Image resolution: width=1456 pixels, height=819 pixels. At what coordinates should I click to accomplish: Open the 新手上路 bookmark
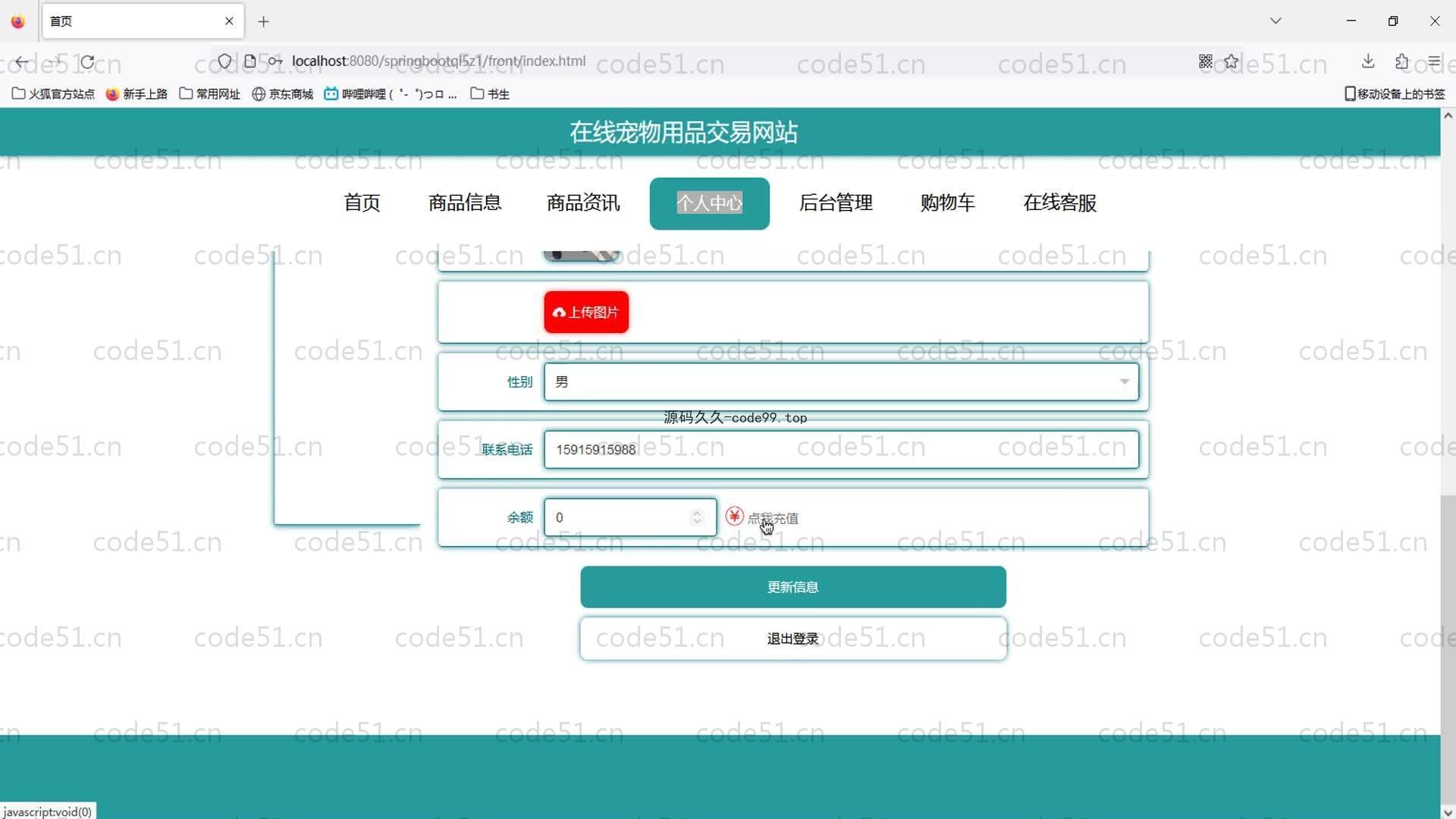pyautogui.click(x=136, y=94)
